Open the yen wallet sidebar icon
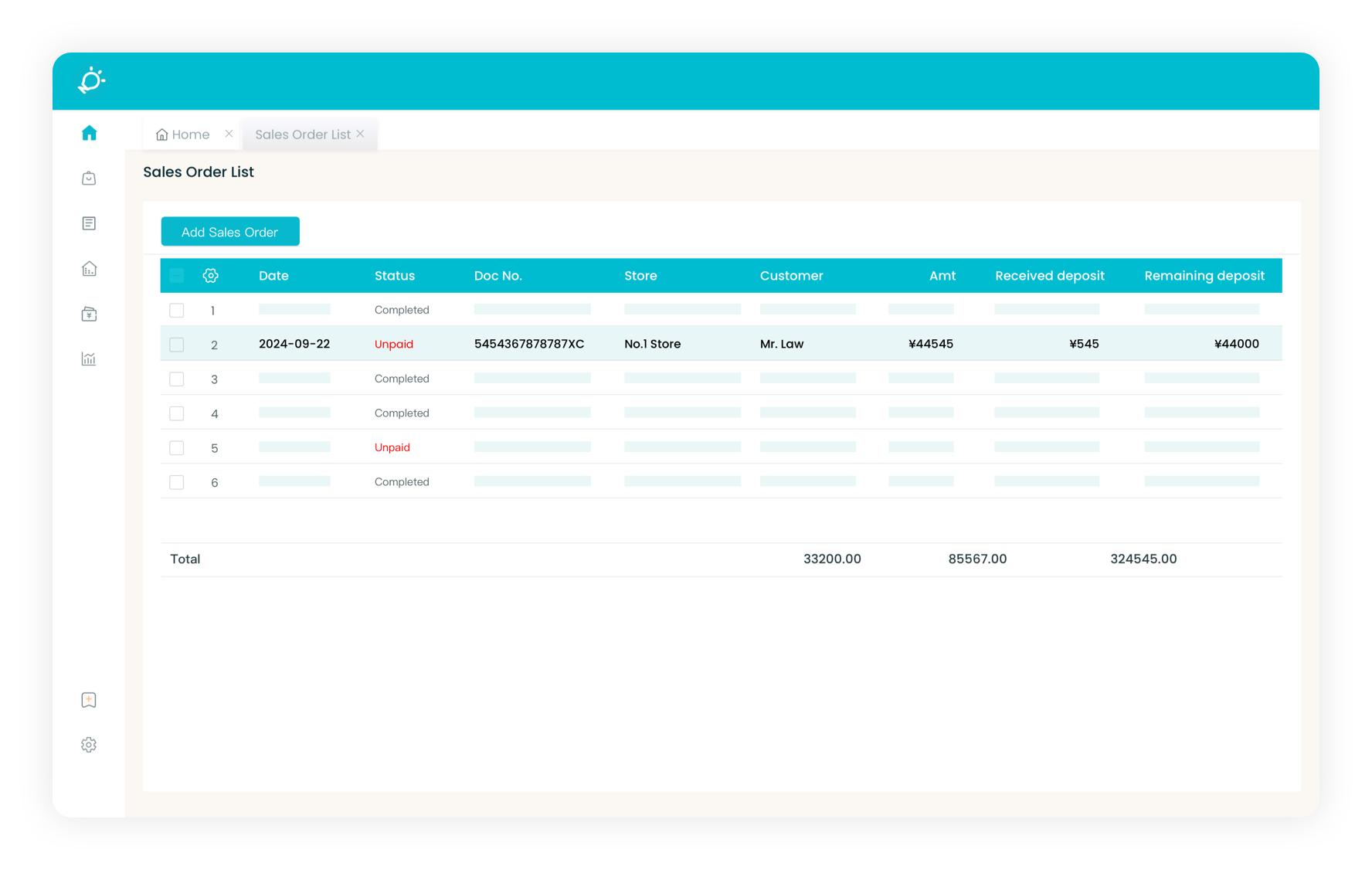The image size is (1372, 870). point(89,314)
